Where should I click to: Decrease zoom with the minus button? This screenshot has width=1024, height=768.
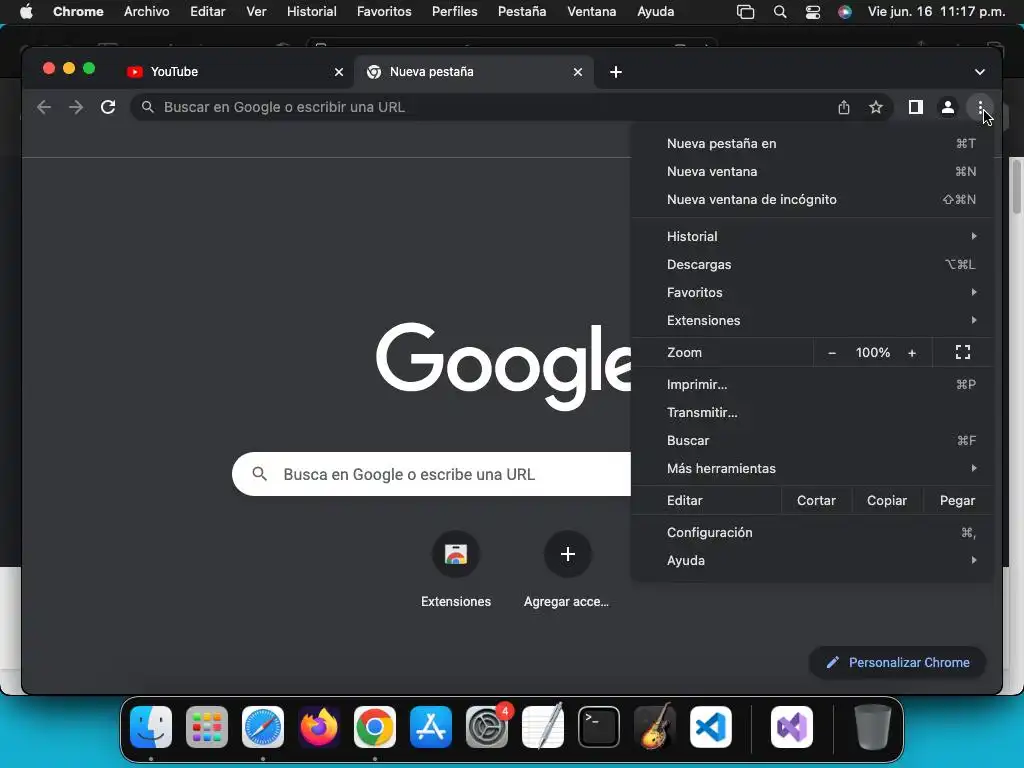pyautogui.click(x=831, y=353)
